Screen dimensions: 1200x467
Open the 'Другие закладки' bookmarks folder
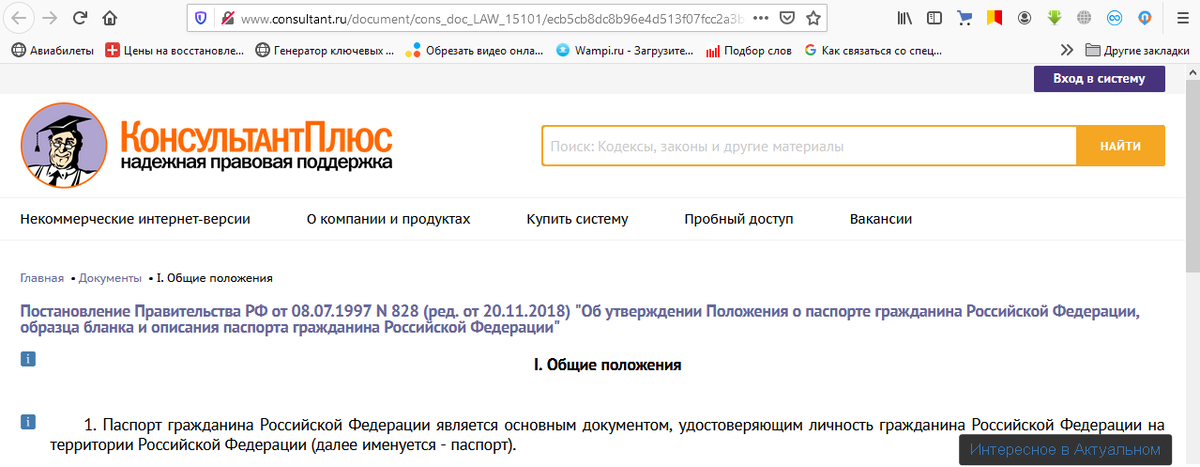tap(1138, 50)
